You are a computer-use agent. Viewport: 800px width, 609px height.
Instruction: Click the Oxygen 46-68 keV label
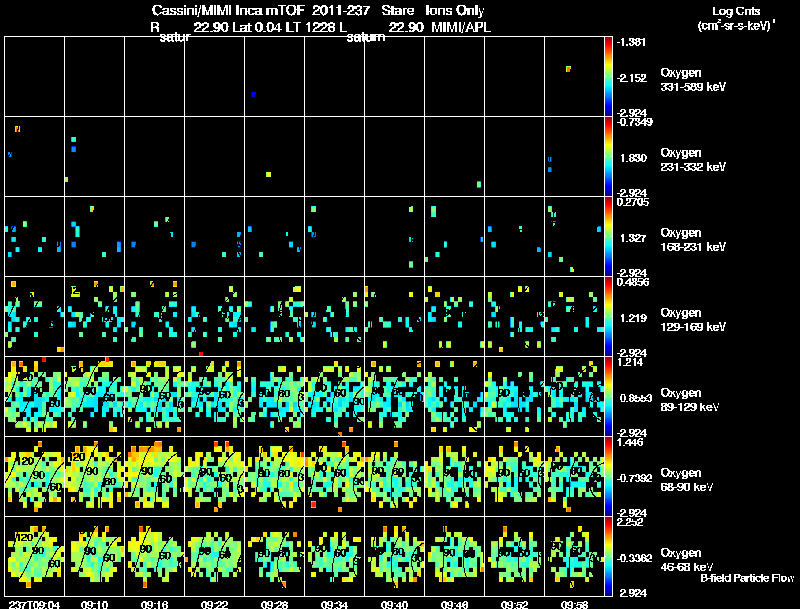point(687,560)
